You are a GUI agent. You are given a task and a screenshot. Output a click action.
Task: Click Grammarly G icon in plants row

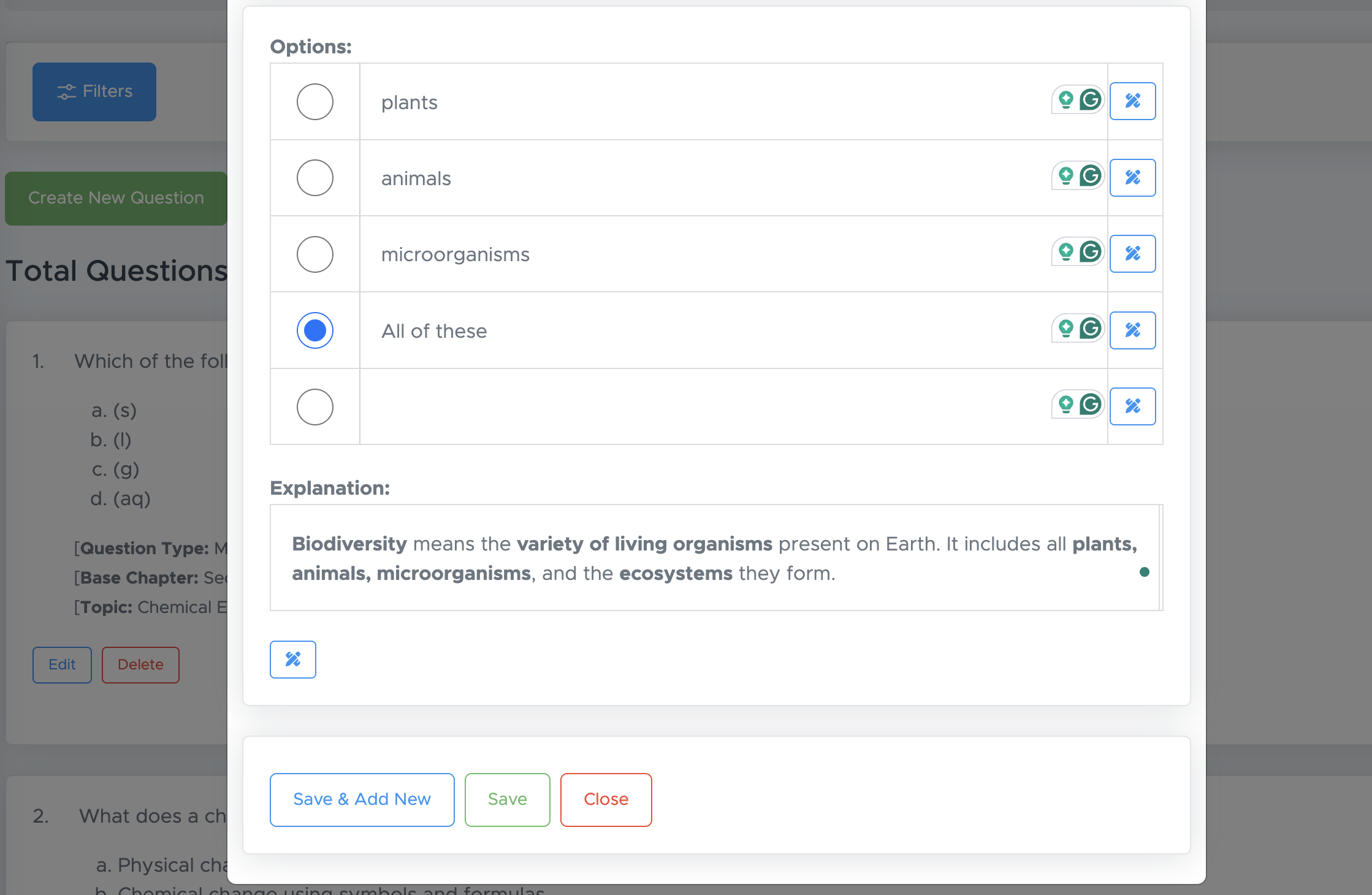(x=1091, y=100)
